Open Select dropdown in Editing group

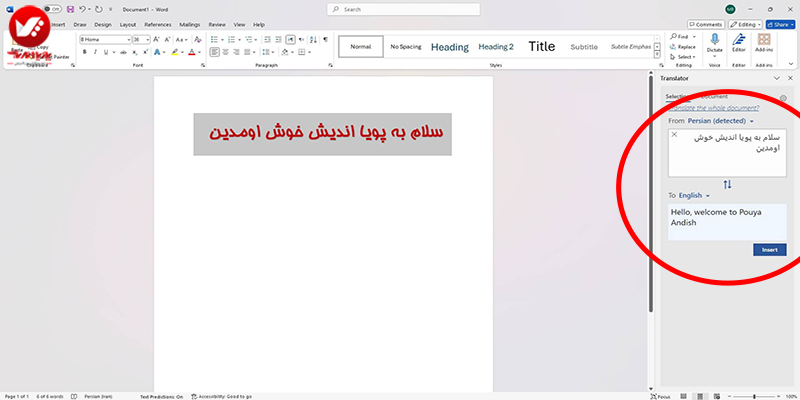(x=683, y=57)
